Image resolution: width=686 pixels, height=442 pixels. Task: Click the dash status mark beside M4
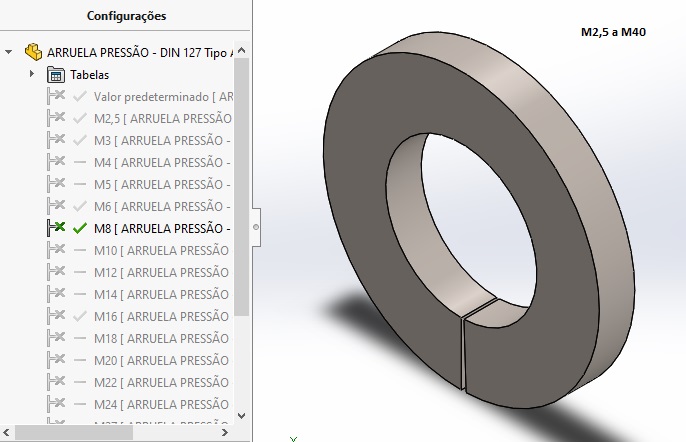[x=80, y=162]
